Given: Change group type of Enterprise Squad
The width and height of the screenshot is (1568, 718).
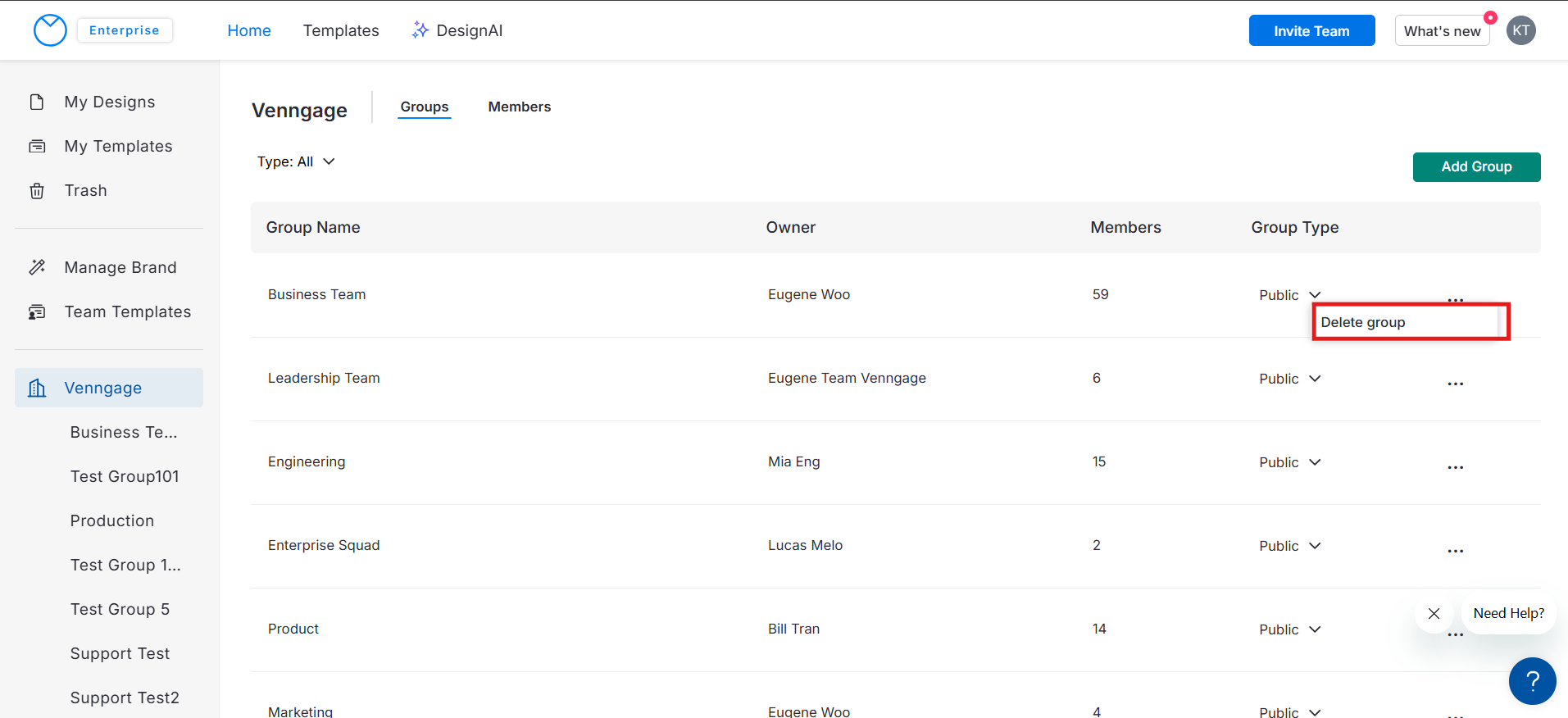Looking at the screenshot, I should [1290, 546].
